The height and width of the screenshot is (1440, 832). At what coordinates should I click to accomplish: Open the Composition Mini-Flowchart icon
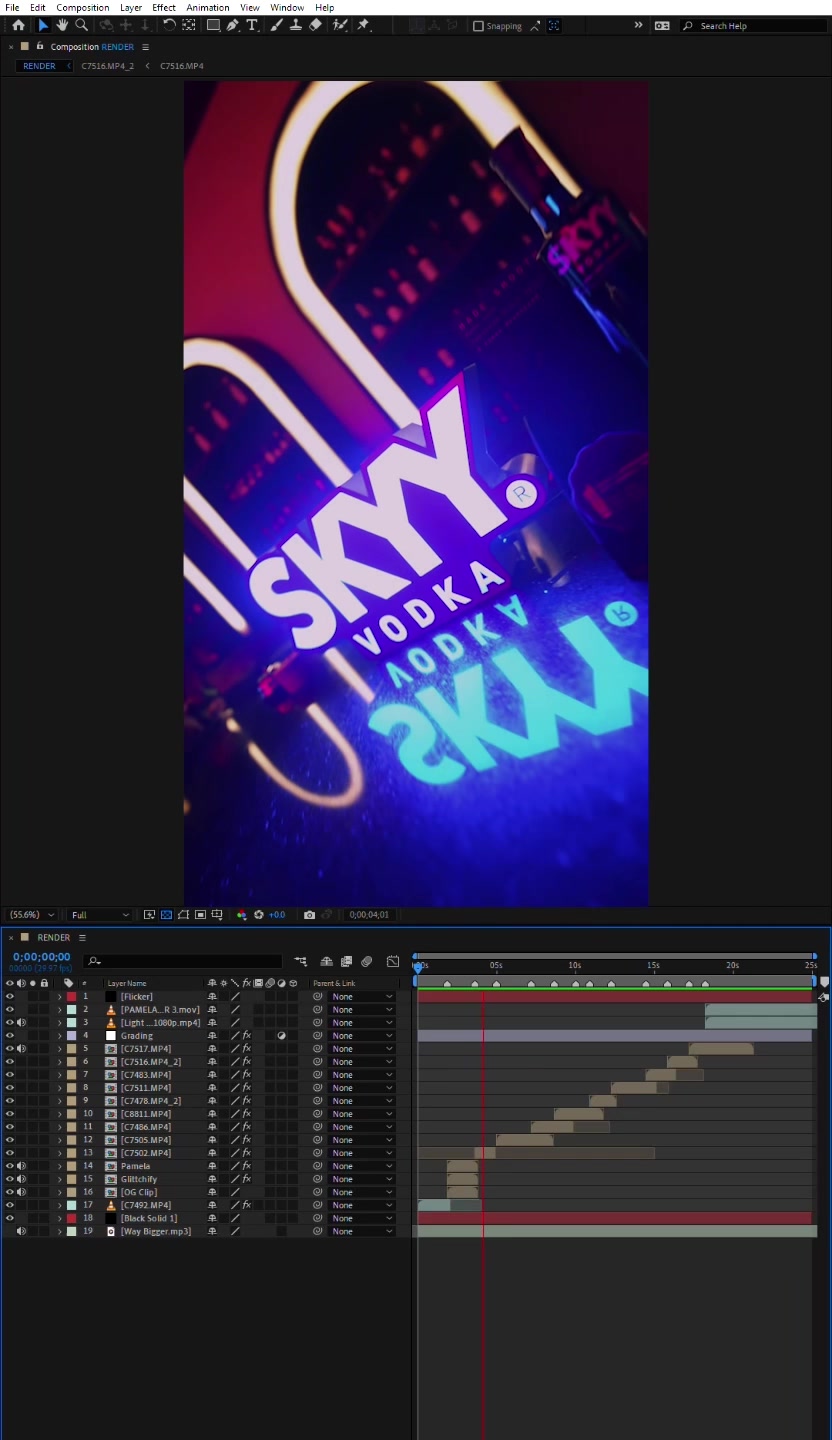click(x=300, y=962)
